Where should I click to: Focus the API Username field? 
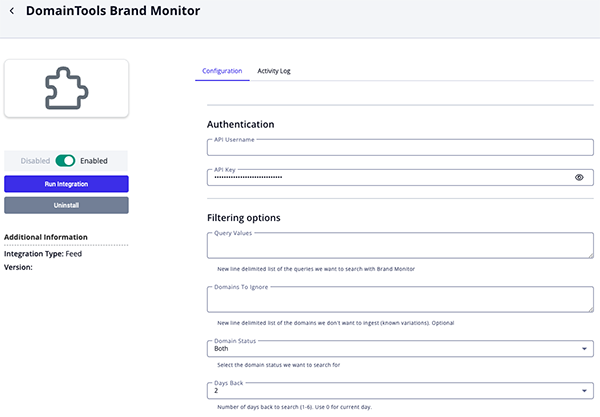point(399,148)
